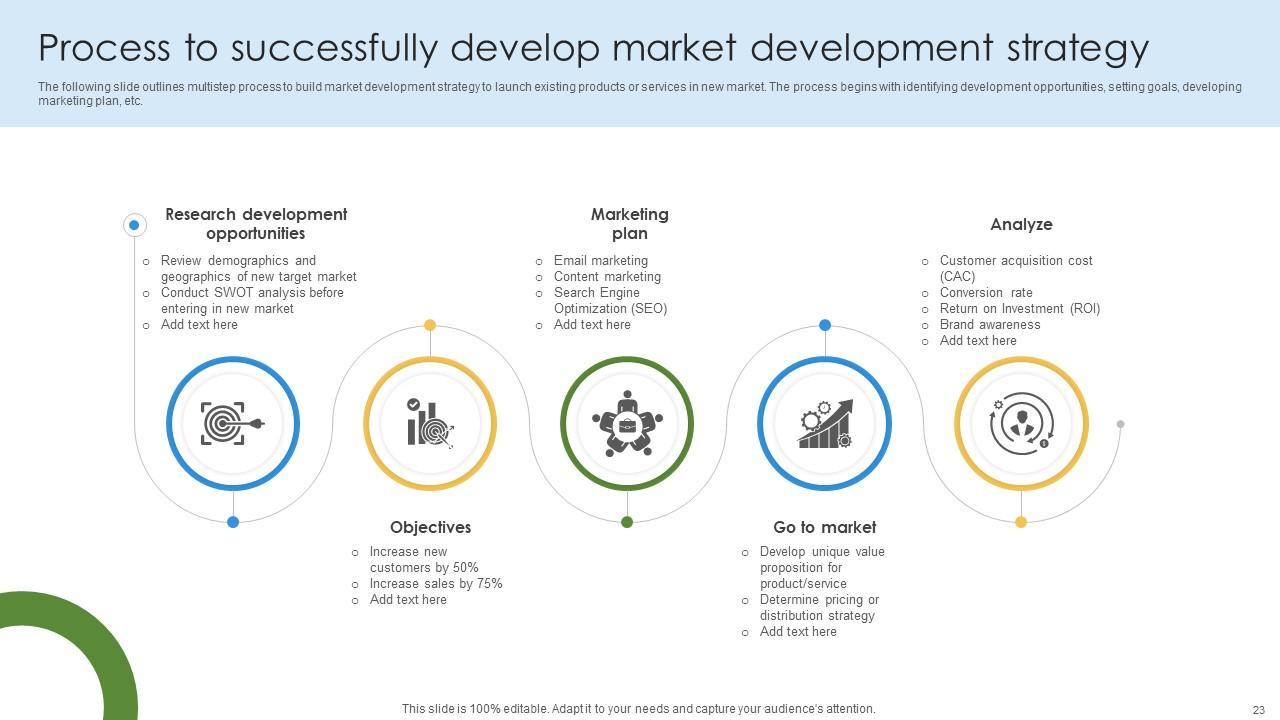The height and width of the screenshot is (720, 1280).
Task: Click the slide title about market development strategy
Action: coord(594,47)
